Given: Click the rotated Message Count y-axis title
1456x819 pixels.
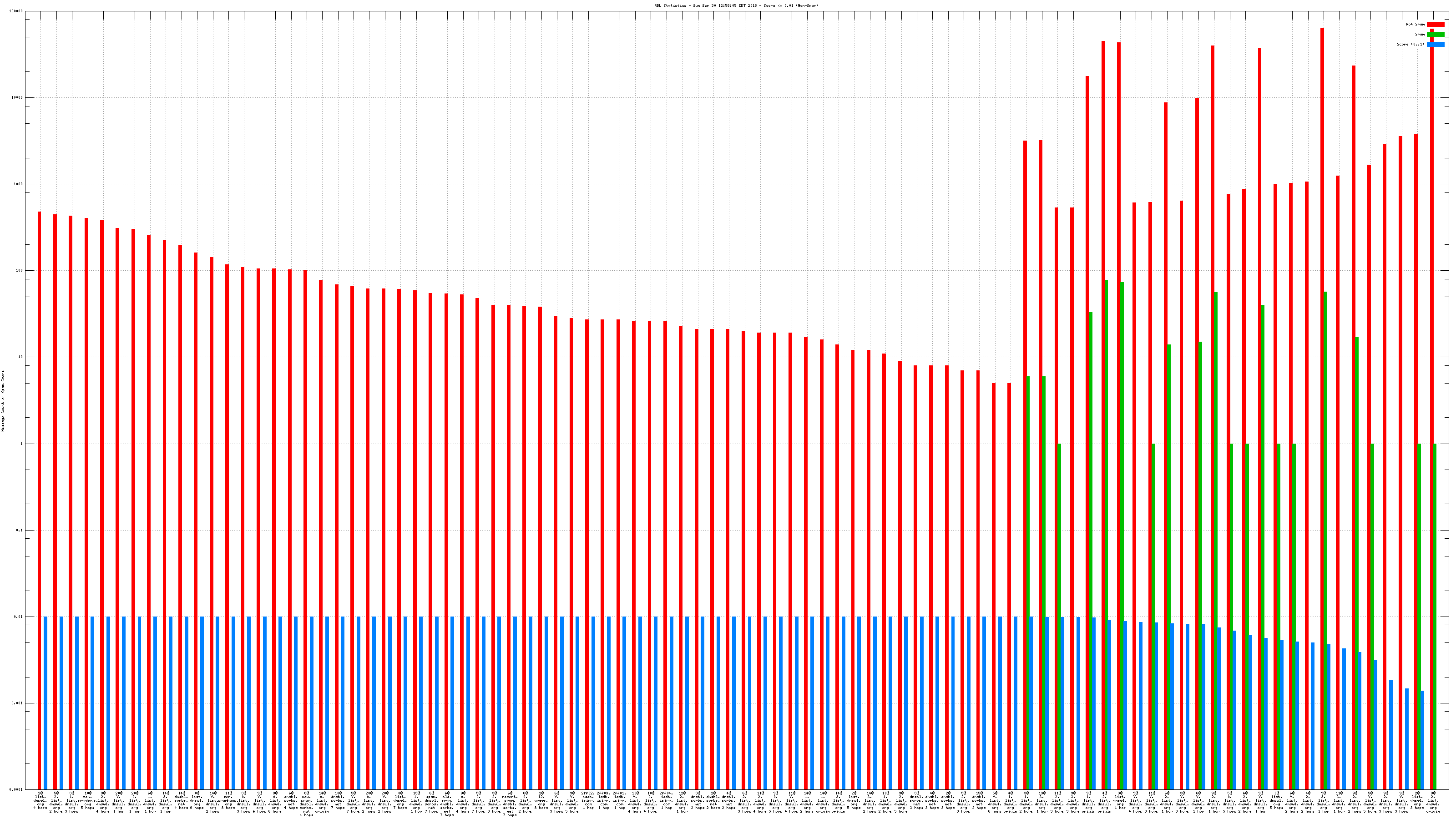Looking at the screenshot, I should tap(3, 401).
